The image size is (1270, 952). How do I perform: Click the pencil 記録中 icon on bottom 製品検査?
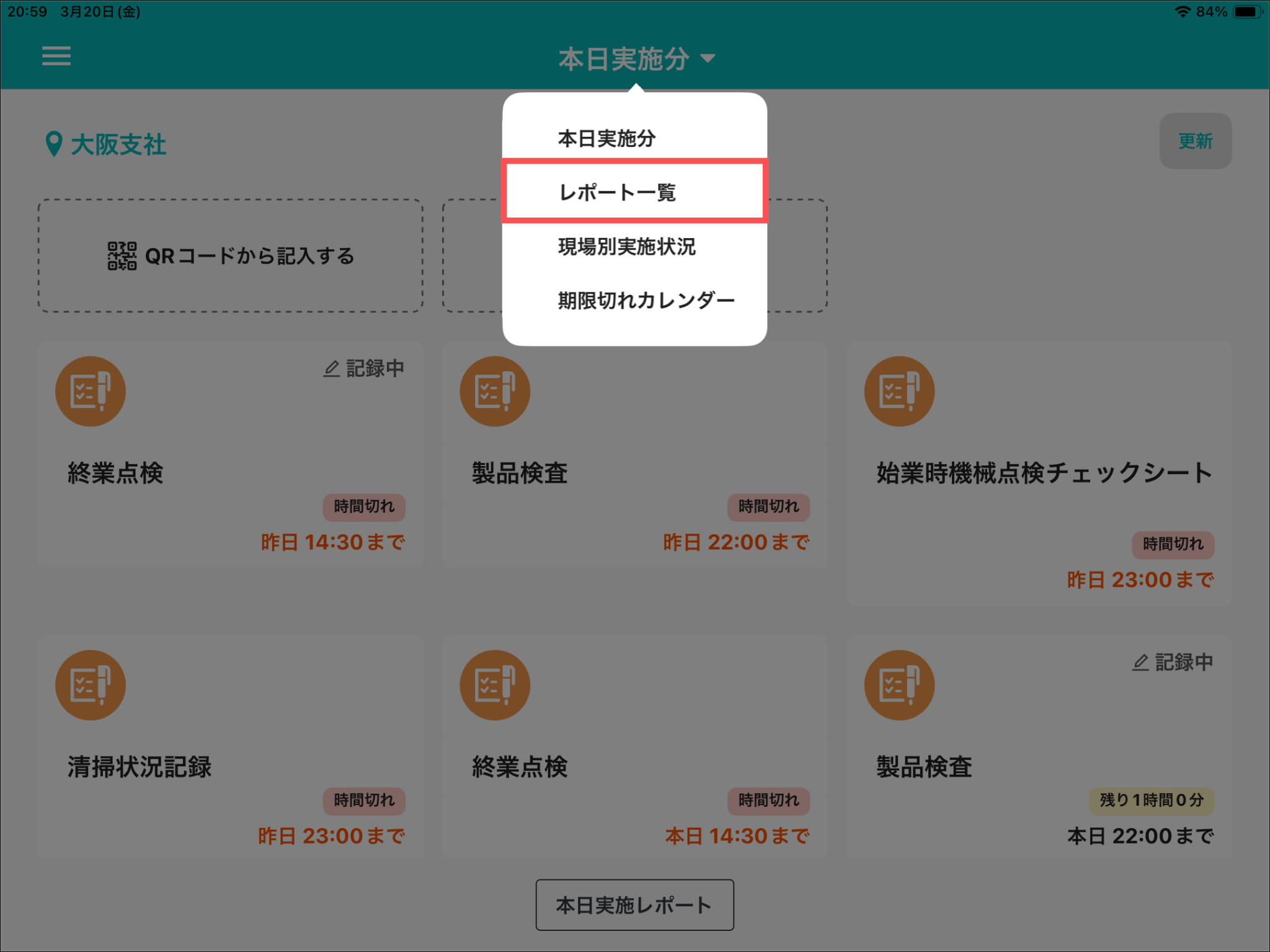(1140, 663)
